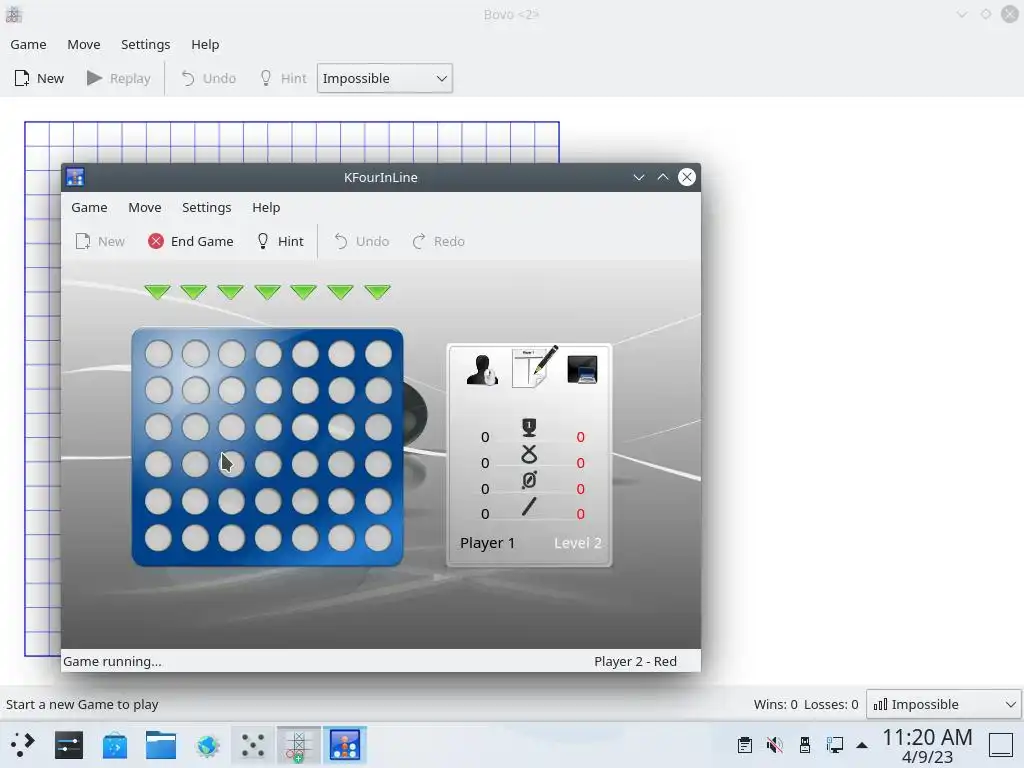Open Discover software center from taskbar
Image resolution: width=1024 pixels, height=768 pixels.
115,744
